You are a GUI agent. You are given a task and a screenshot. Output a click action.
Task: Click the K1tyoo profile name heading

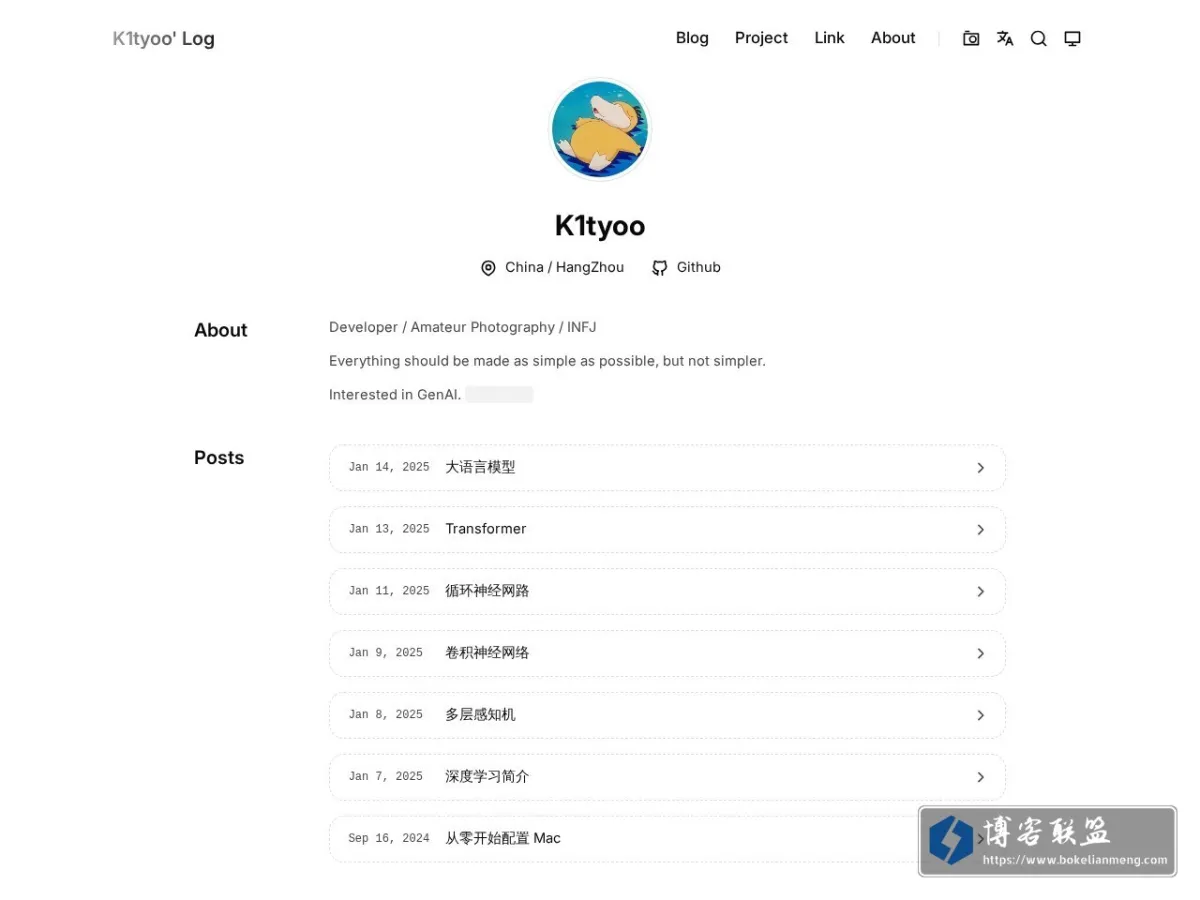600,226
